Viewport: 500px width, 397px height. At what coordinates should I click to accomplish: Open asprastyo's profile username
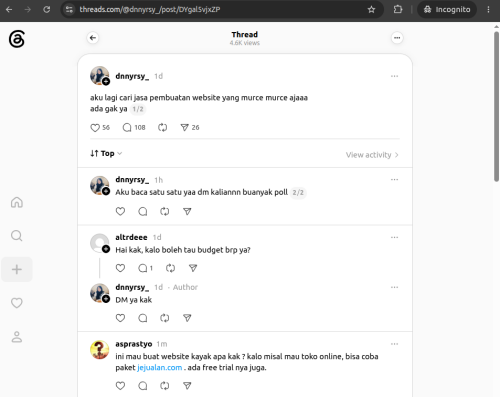click(x=134, y=344)
